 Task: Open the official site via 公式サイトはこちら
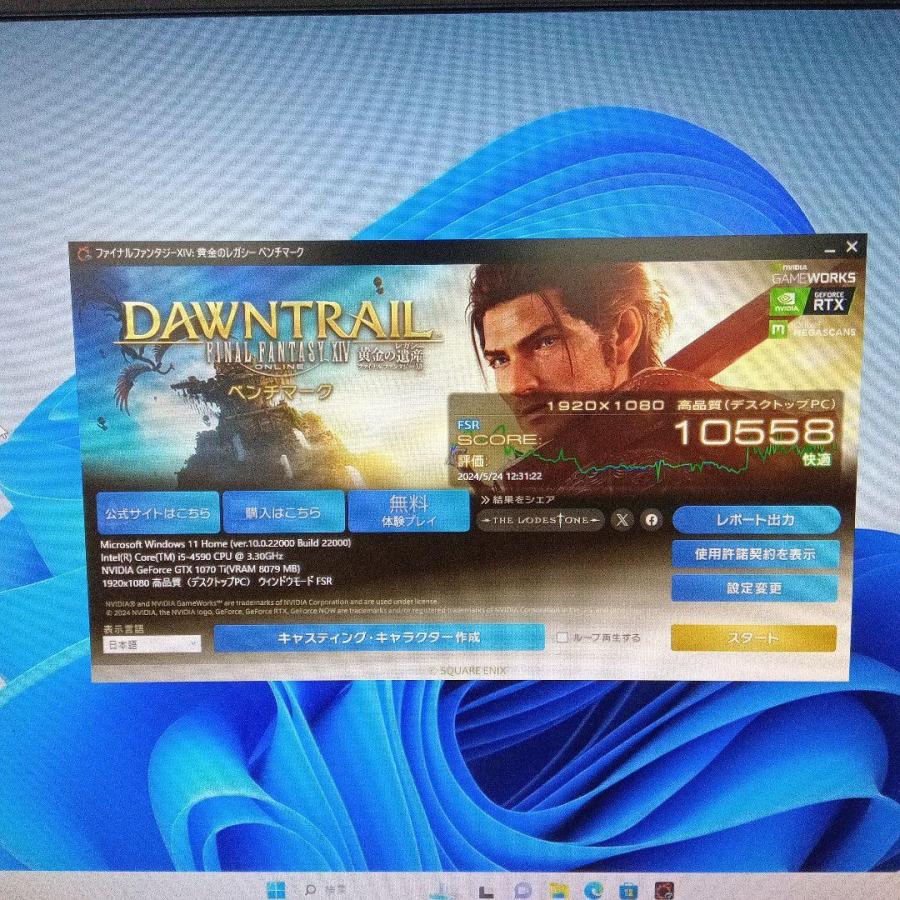pyautogui.click(x=157, y=511)
